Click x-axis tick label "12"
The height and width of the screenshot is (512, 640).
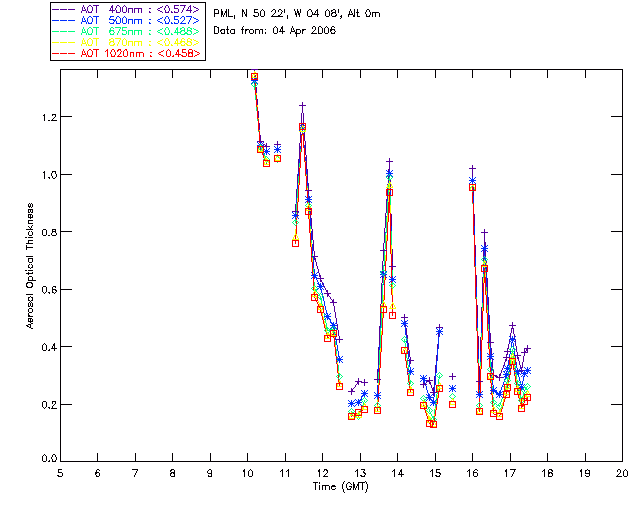[322, 473]
